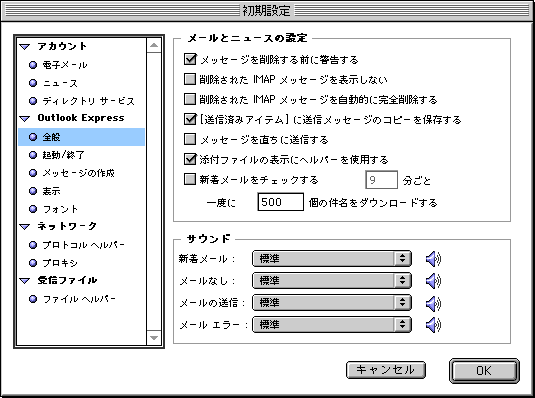This screenshot has width=535, height=398.
Task: Open the メール エラー sound dropdown
Action: tap(332, 325)
